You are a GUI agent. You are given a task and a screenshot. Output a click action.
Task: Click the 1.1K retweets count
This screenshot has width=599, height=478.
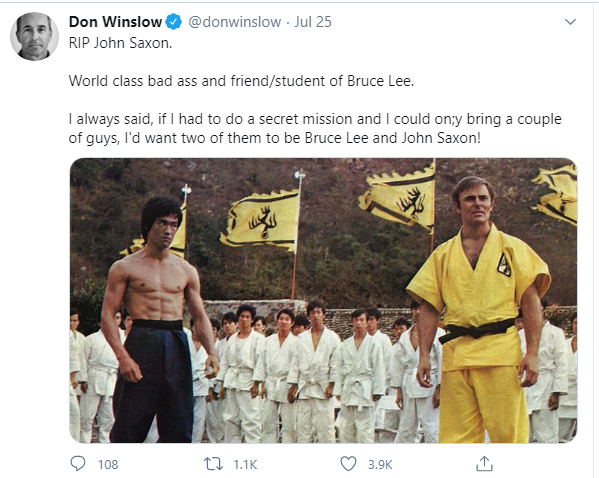(245, 464)
